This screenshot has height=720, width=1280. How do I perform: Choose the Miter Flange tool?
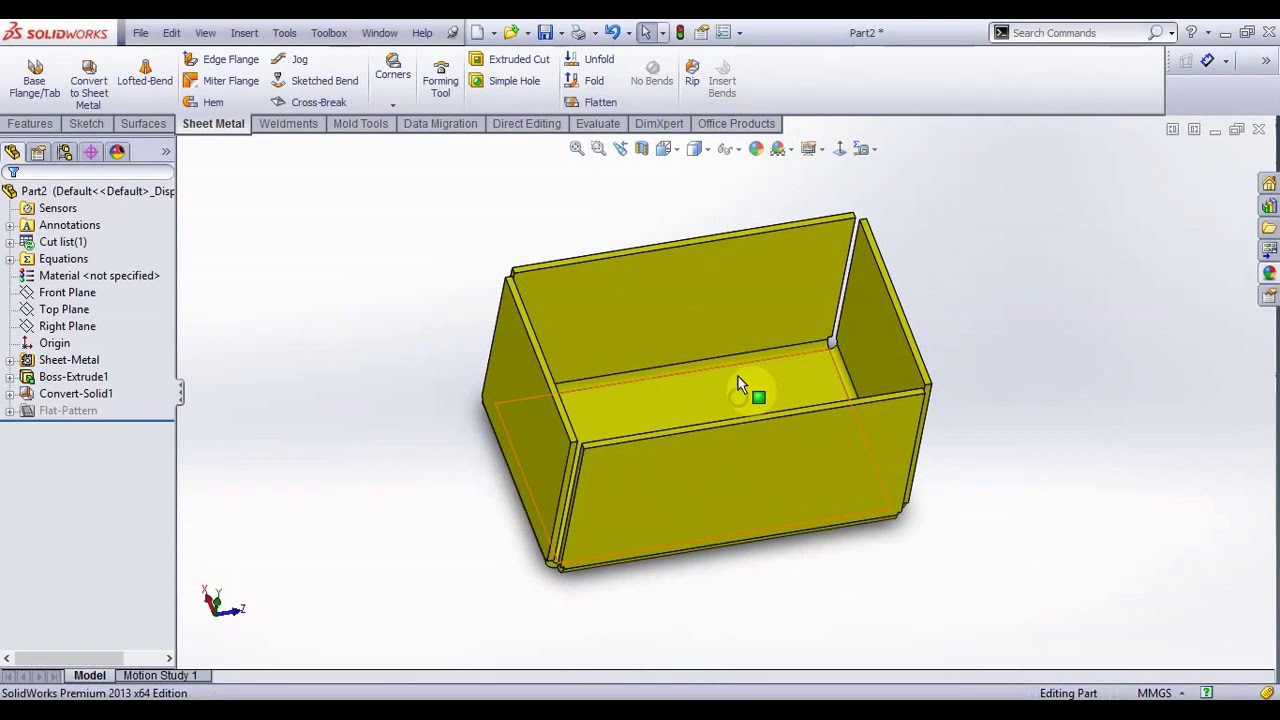[x=221, y=81]
